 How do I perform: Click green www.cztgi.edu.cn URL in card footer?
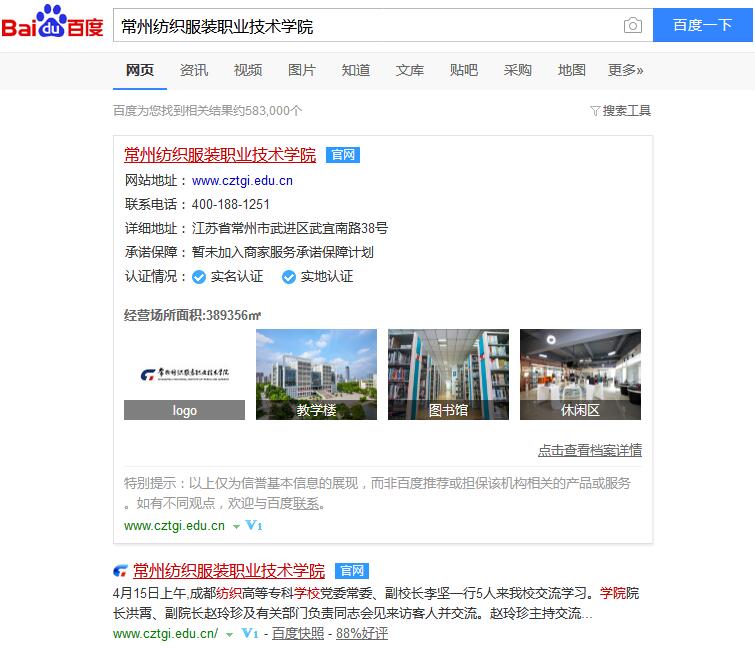174,526
